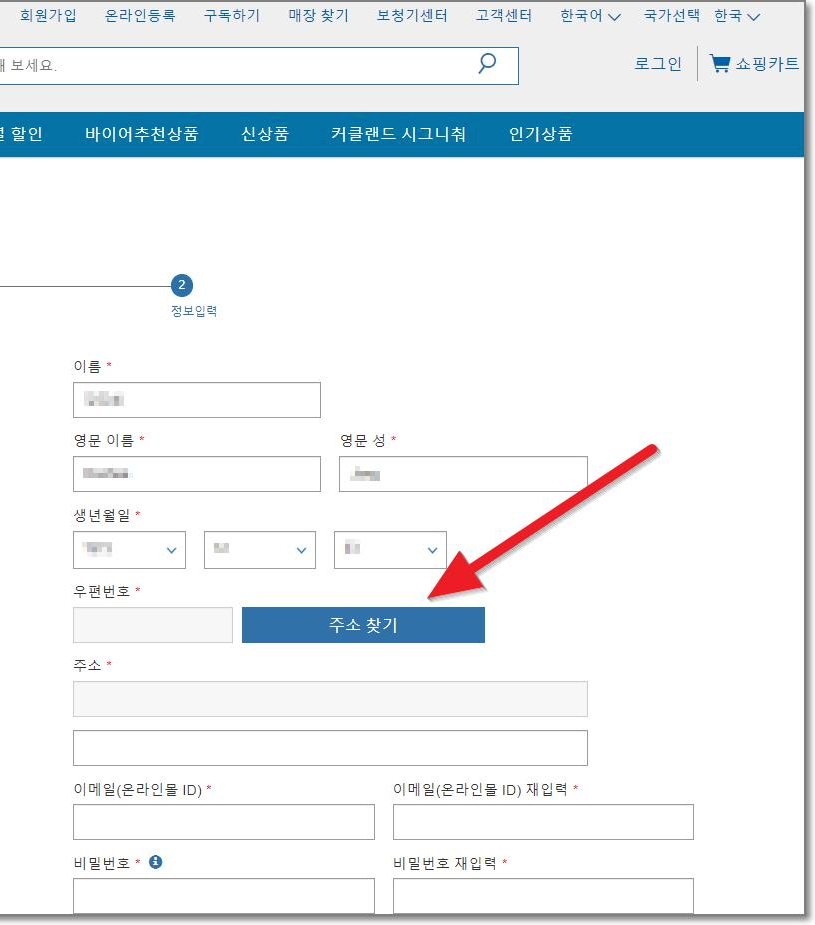Click 구독하기 in top menu
The width and height of the screenshot is (815, 925).
tap(232, 15)
